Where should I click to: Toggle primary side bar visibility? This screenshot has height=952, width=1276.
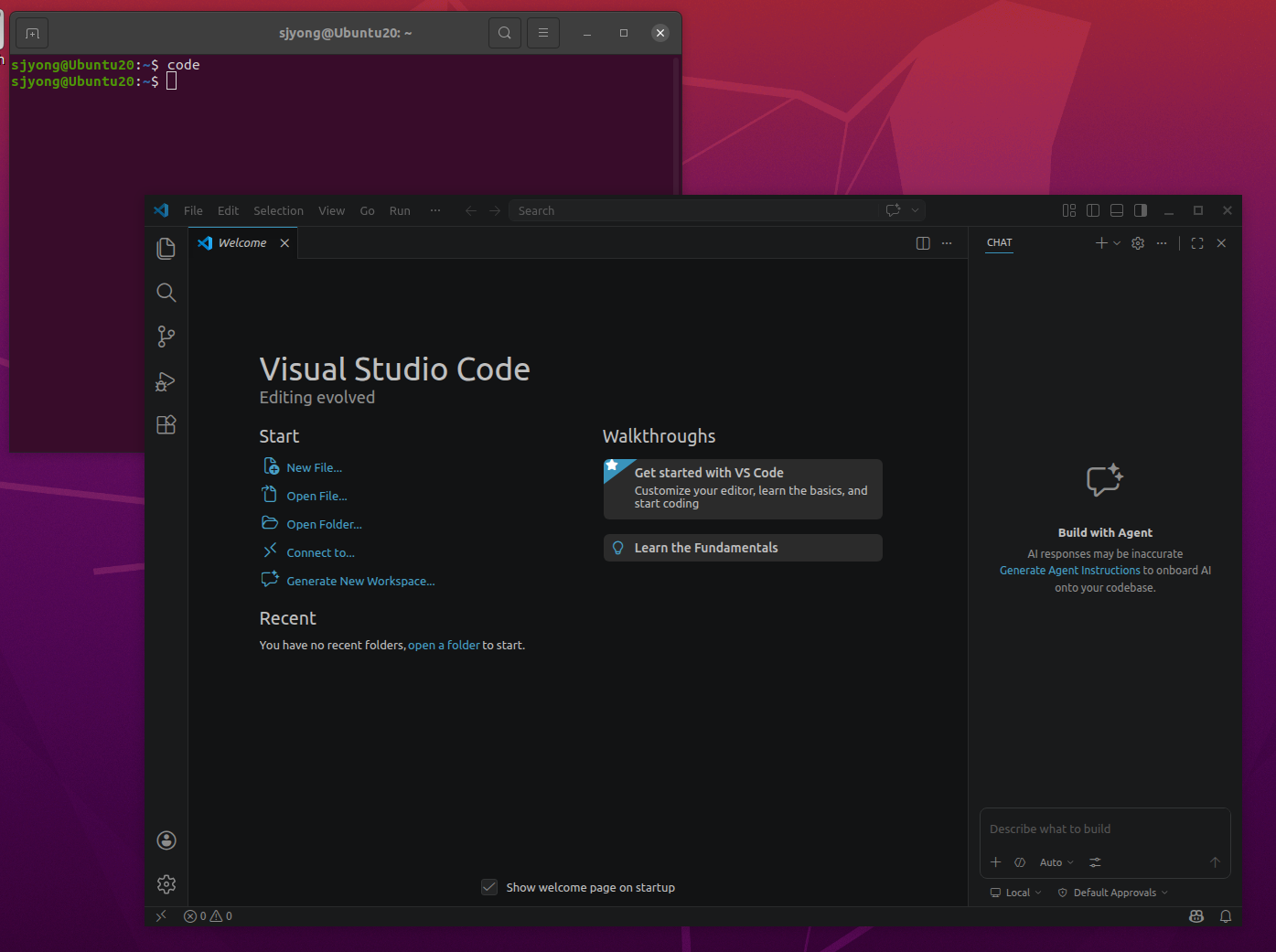click(x=1093, y=210)
